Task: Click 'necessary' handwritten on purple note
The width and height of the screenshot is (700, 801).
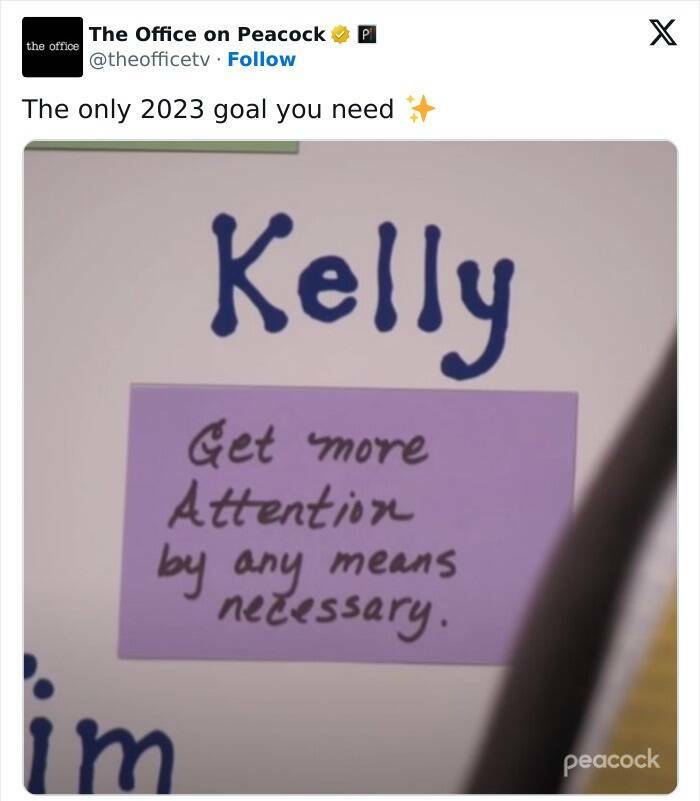Action: (x=333, y=611)
